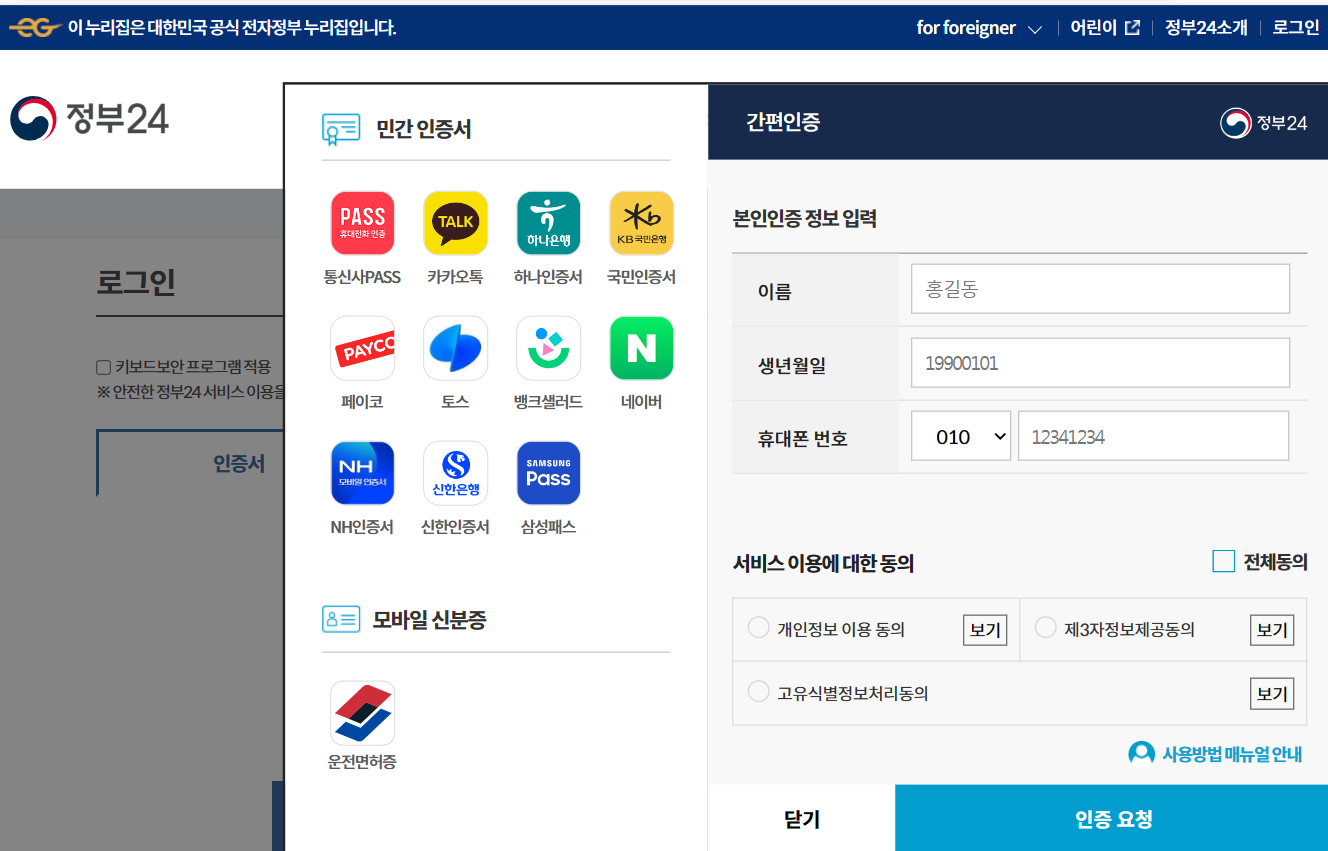Select the 고유식별정보처리동의 radio button
The height and width of the screenshot is (851, 1328).
pyautogui.click(x=758, y=691)
